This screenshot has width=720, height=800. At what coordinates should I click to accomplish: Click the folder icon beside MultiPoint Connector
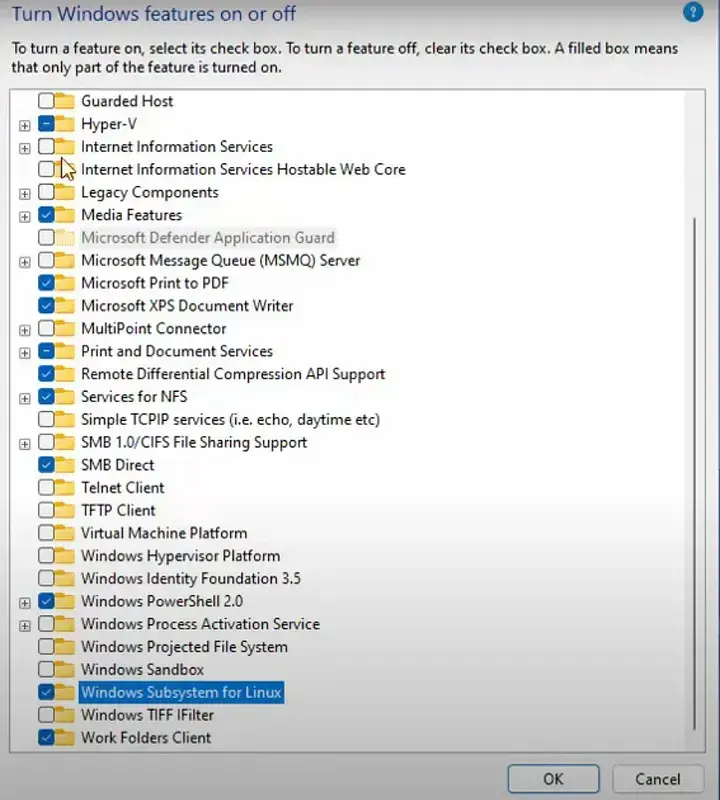(65, 328)
